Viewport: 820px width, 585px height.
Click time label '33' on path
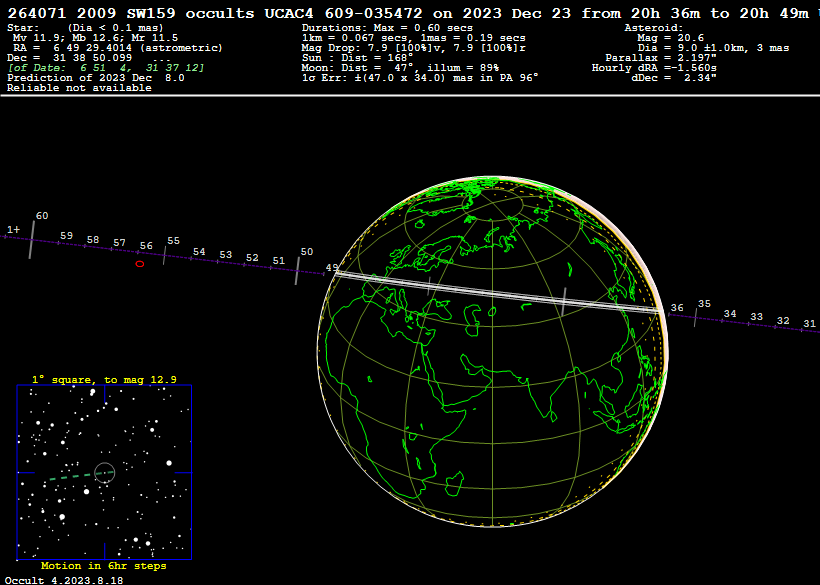click(756, 316)
